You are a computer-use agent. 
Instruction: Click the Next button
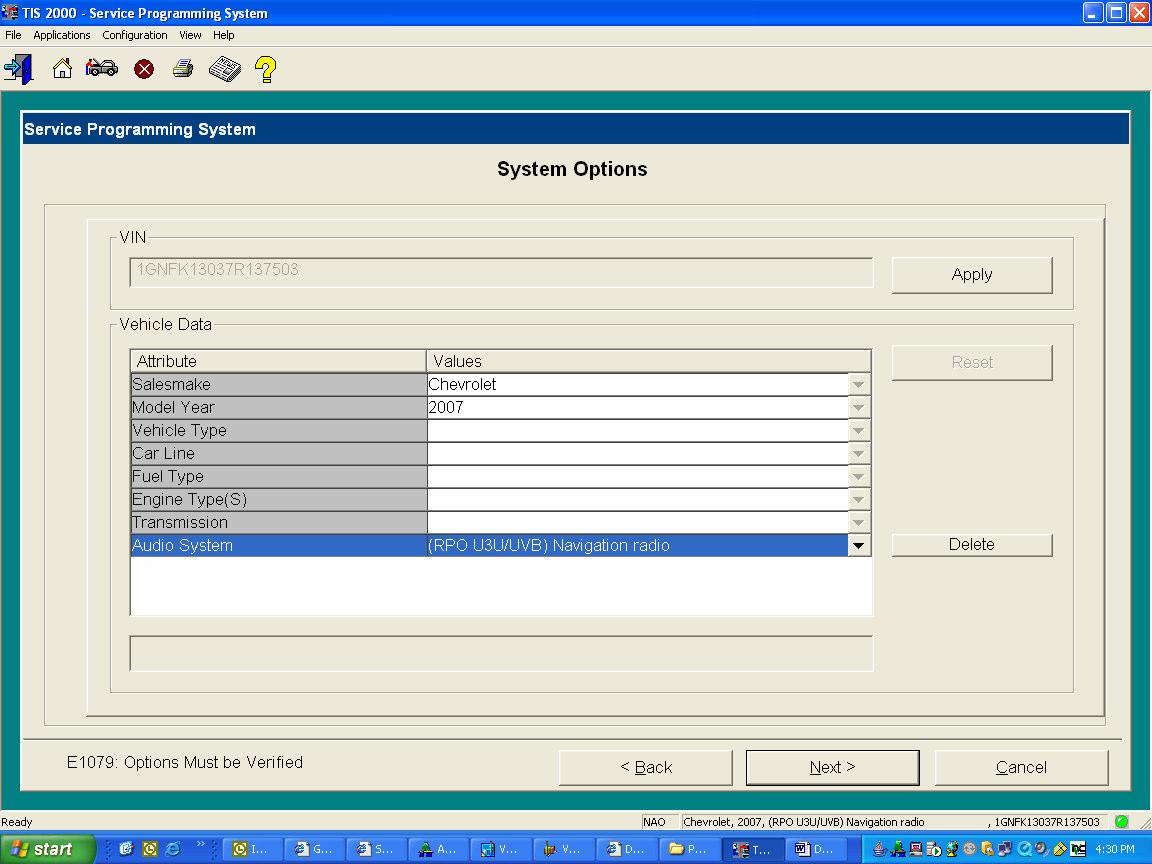coord(832,767)
